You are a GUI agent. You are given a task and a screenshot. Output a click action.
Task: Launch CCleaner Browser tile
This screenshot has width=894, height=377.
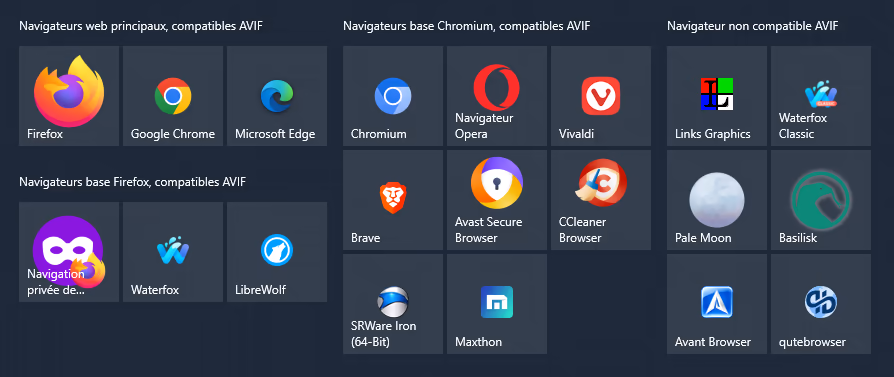pyautogui.click(x=601, y=200)
